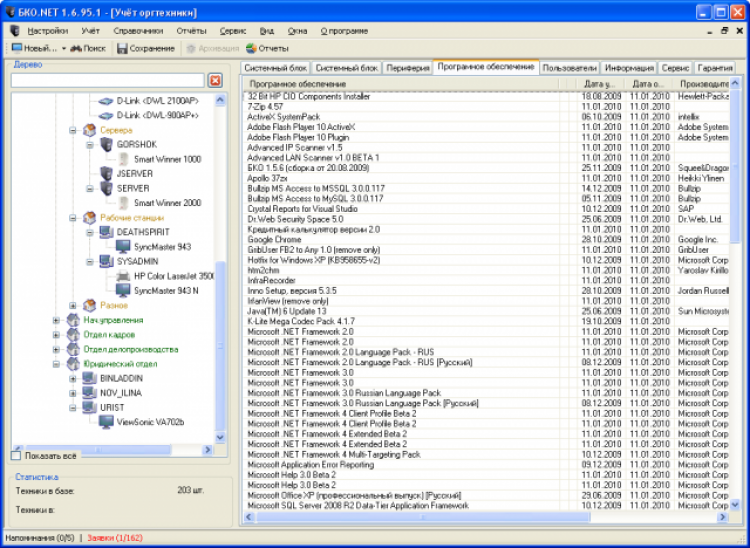
Task: Sort by Програмное обеспечение column header
Action: pyautogui.click(x=401, y=84)
